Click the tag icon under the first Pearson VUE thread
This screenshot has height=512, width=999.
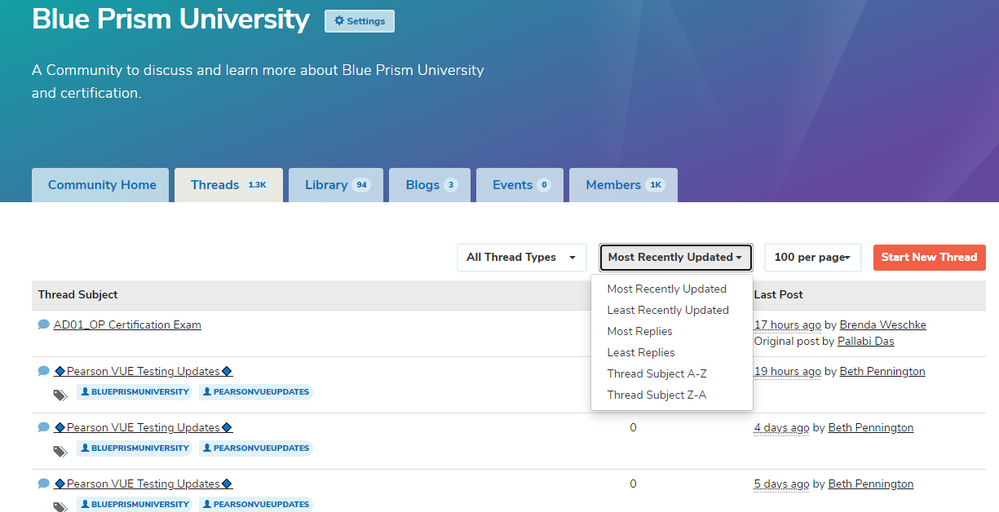59,395
